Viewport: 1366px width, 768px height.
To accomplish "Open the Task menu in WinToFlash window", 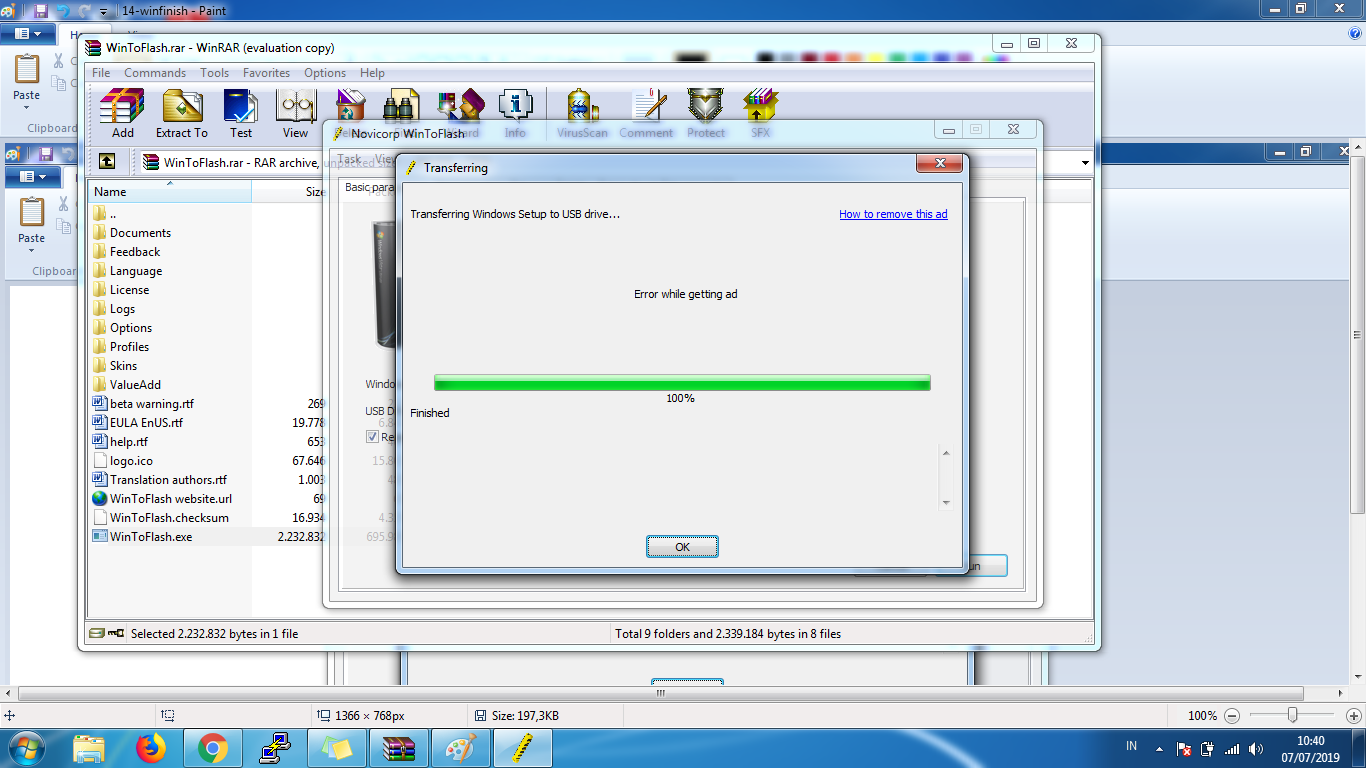I will (349, 159).
